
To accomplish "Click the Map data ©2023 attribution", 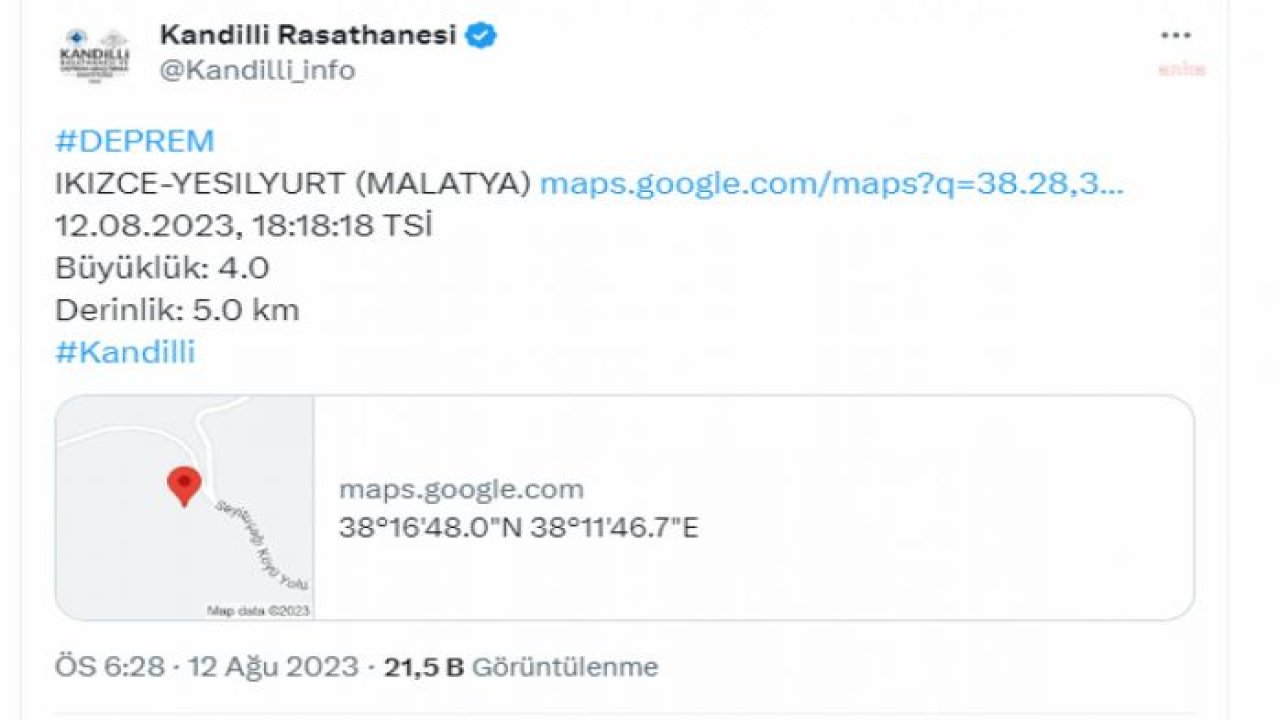I will click(x=258, y=610).
